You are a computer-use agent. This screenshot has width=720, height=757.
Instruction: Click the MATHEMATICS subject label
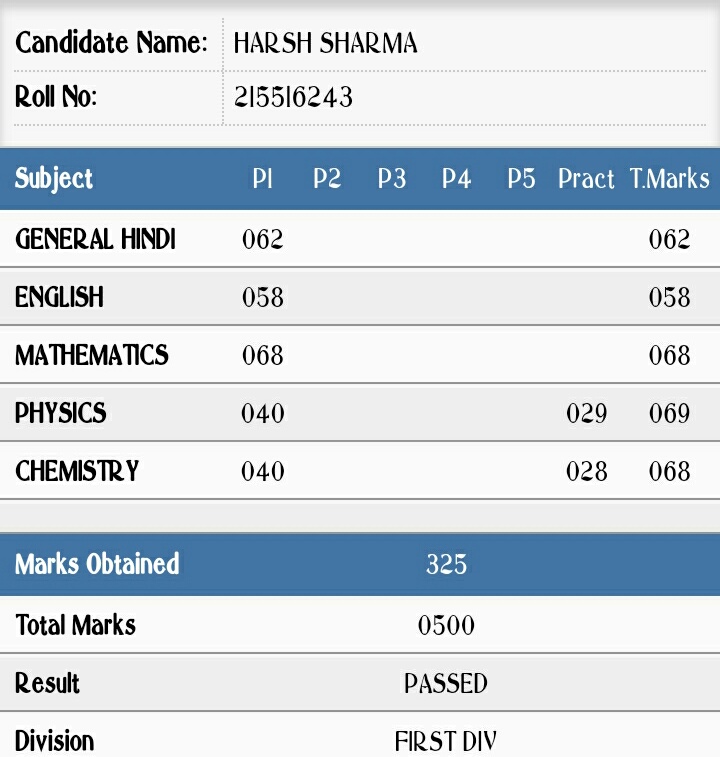point(92,355)
